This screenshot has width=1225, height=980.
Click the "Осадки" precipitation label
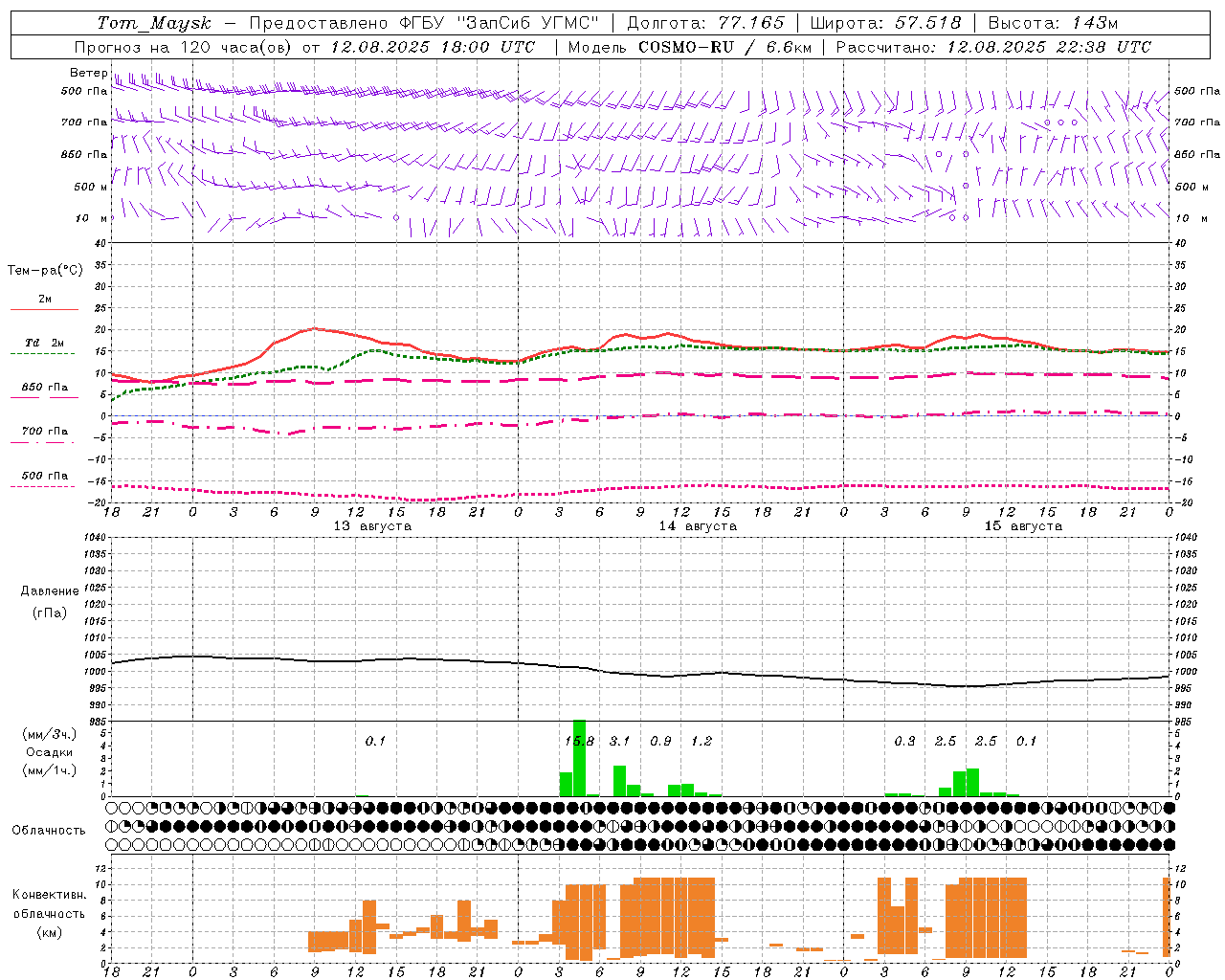[50, 752]
